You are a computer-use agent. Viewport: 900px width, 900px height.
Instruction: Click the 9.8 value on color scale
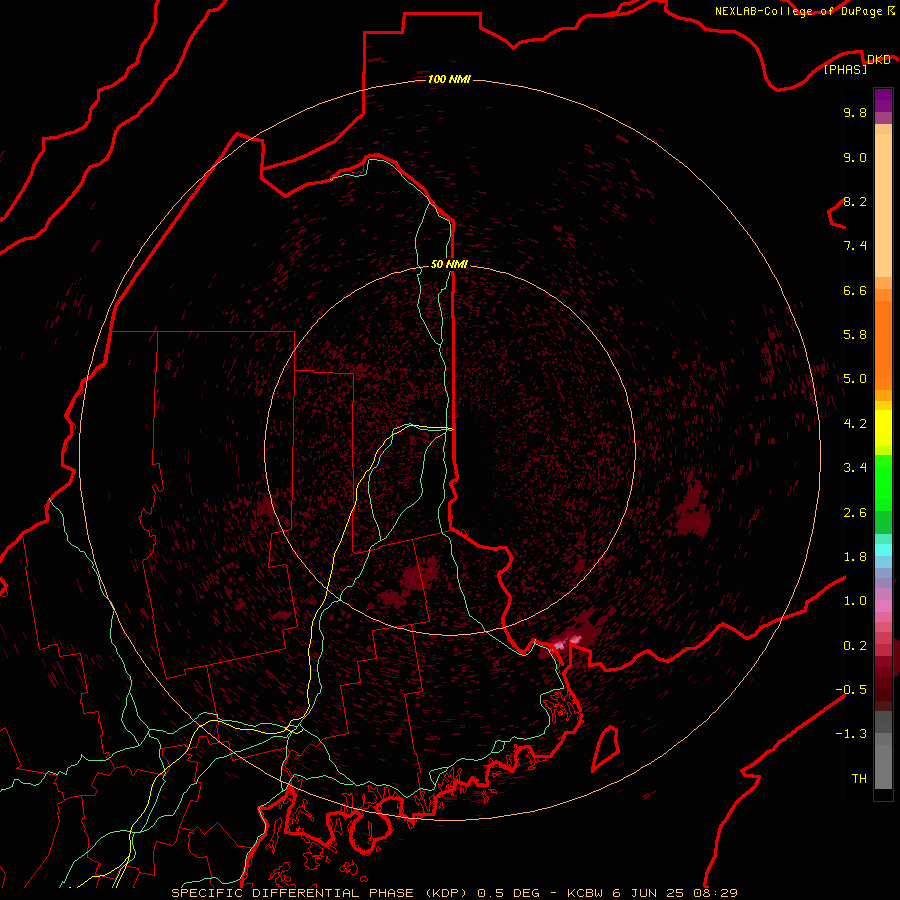coord(855,112)
